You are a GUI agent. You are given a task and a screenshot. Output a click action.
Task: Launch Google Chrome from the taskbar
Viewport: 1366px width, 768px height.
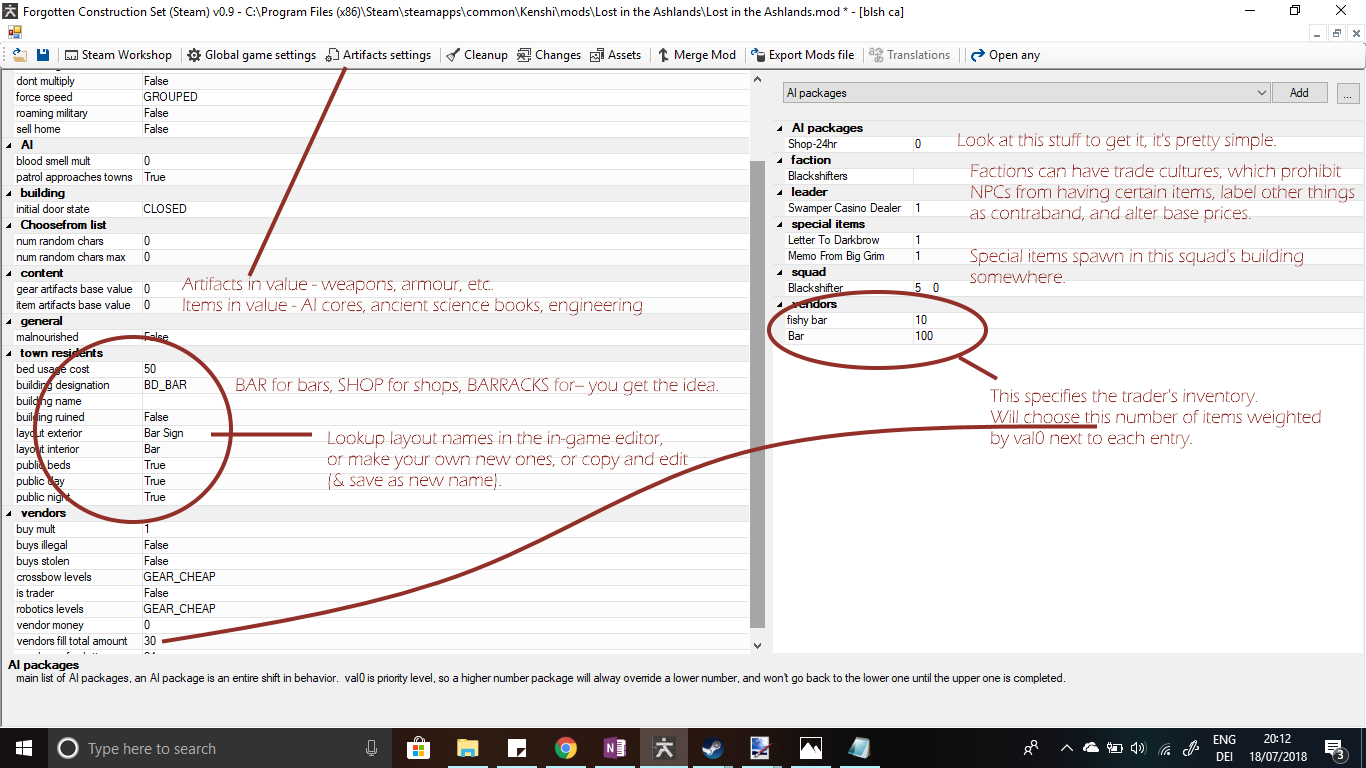565,748
